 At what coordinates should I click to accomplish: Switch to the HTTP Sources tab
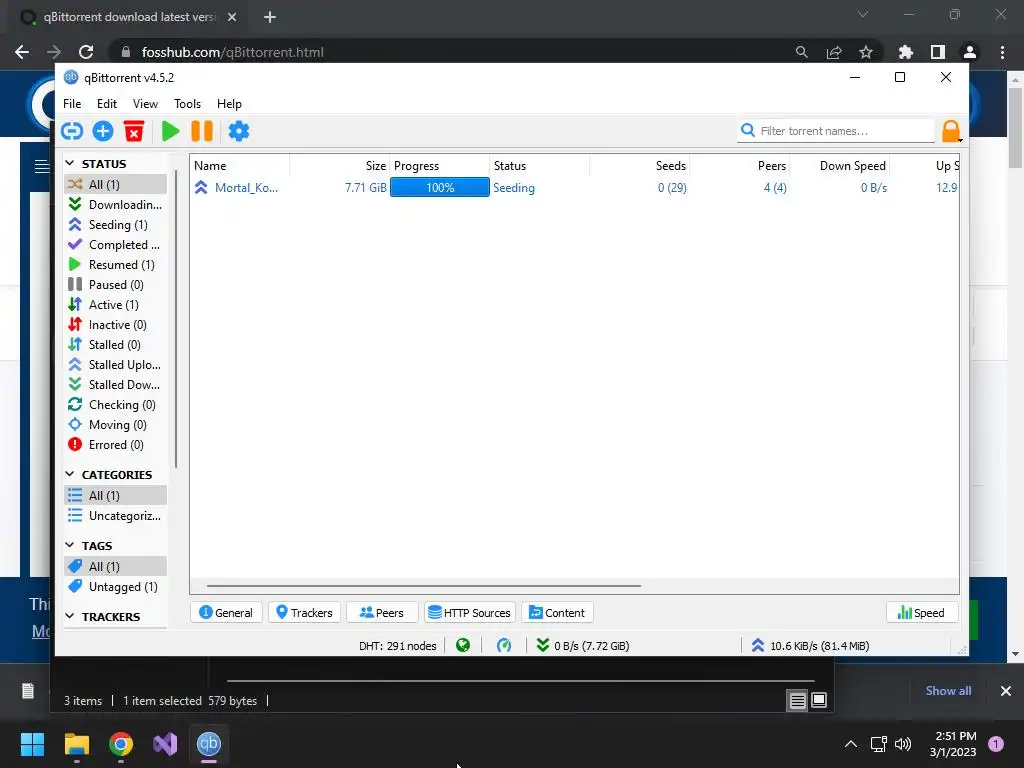(x=470, y=613)
